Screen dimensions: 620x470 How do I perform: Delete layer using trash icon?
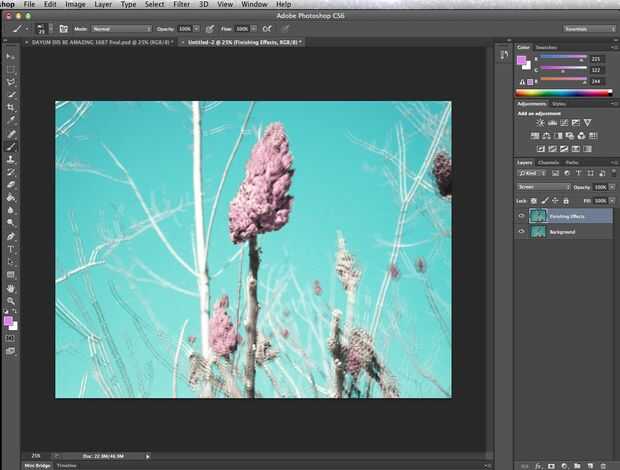pos(603,466)
